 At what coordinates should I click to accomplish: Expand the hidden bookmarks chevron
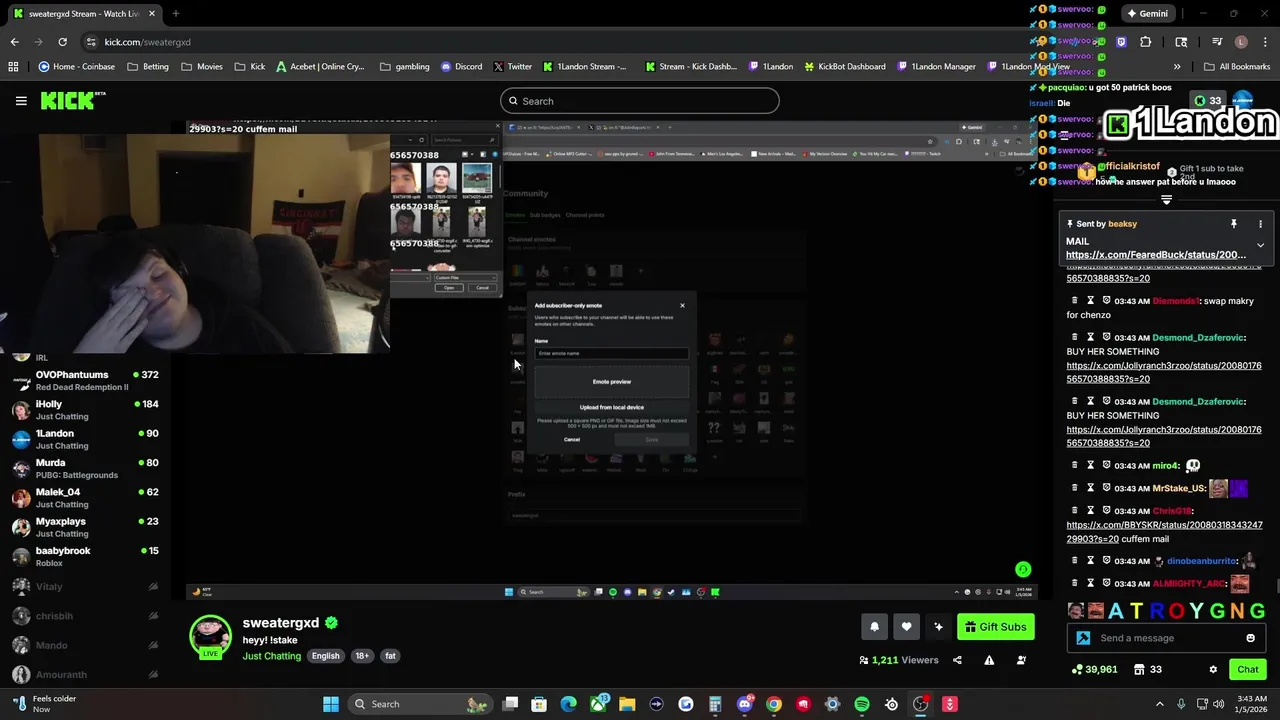pos(1177,67)
